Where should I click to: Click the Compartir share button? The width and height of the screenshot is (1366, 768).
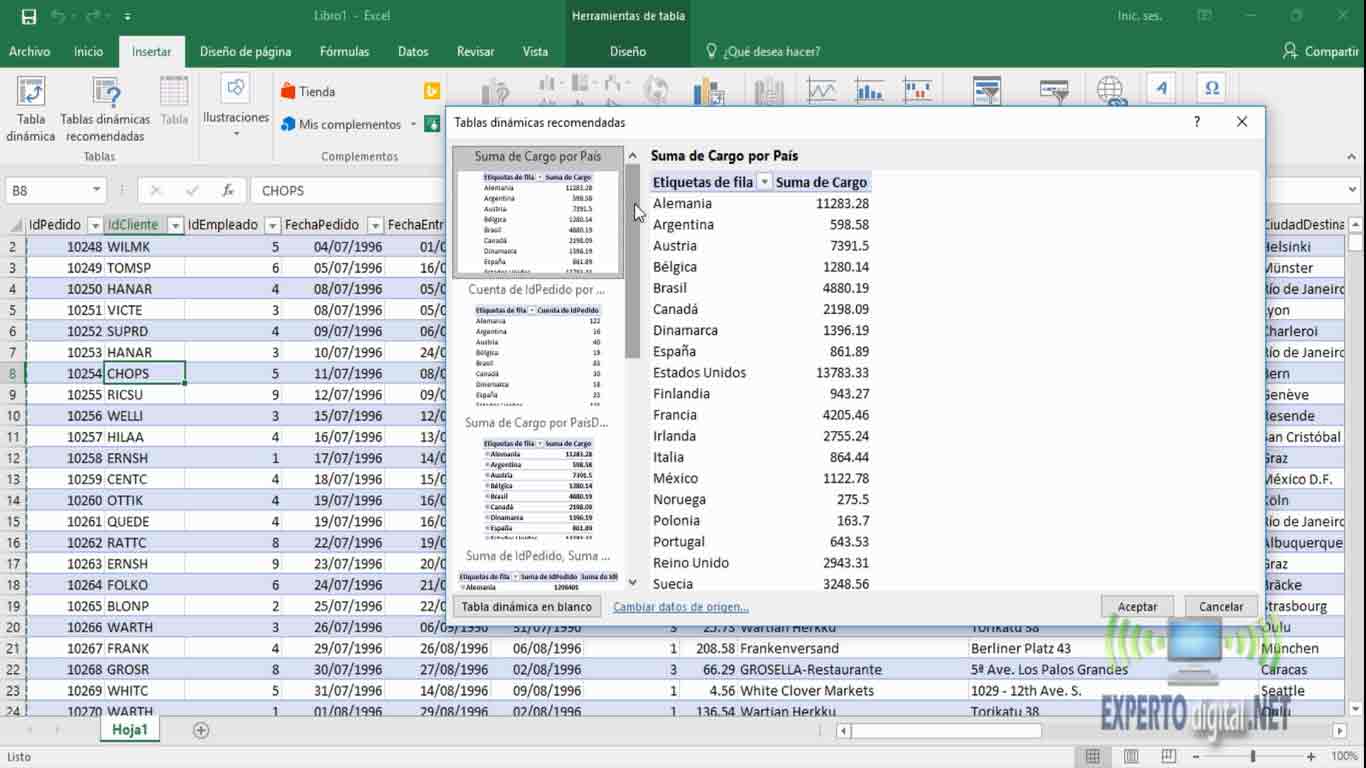1320,51
